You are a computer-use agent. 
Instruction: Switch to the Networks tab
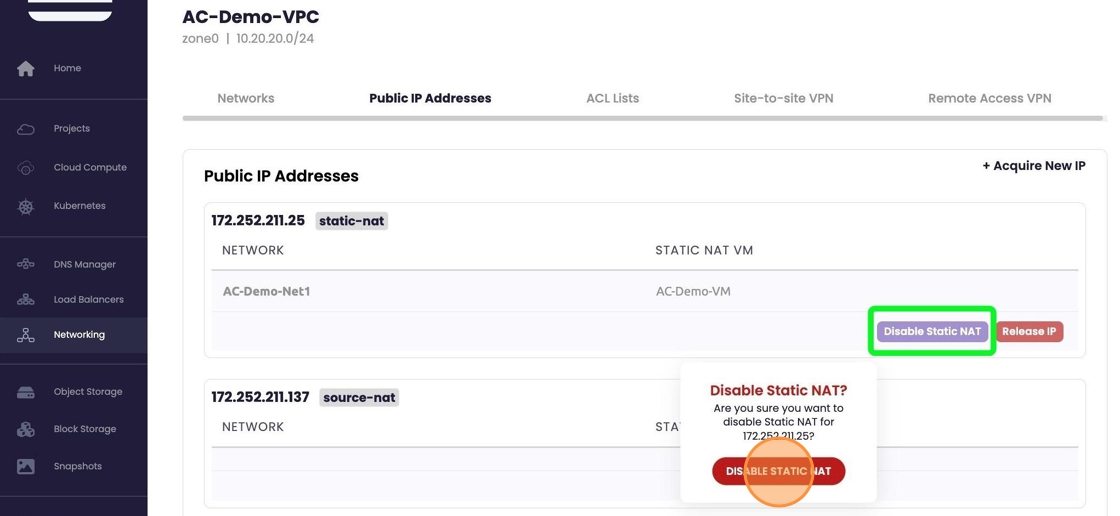click(x=246, y=98)
